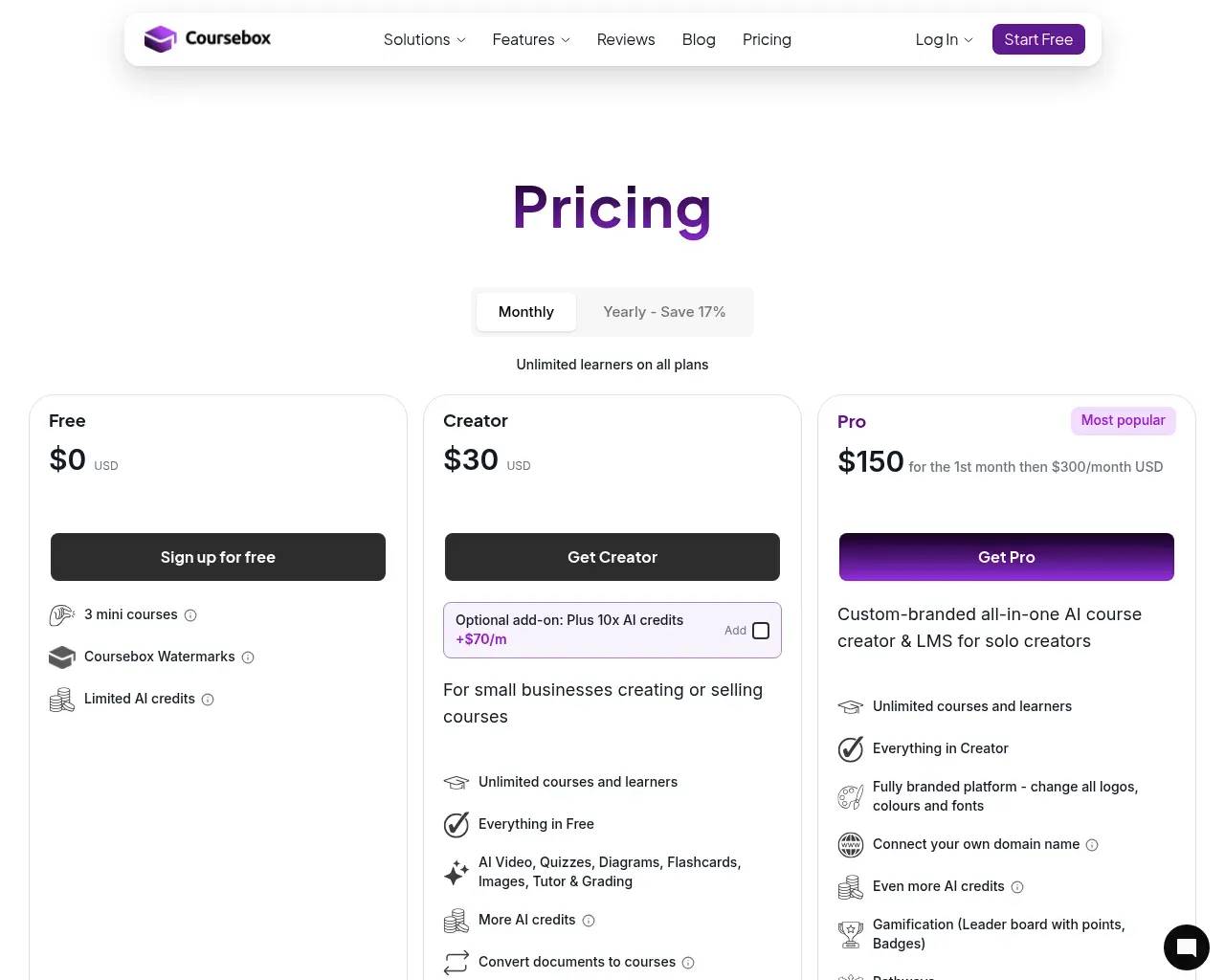The width and height of the screenshot is (1225, 980).
Task: Click the Even more AI credits coins icon
Action: tap(851, 887)
